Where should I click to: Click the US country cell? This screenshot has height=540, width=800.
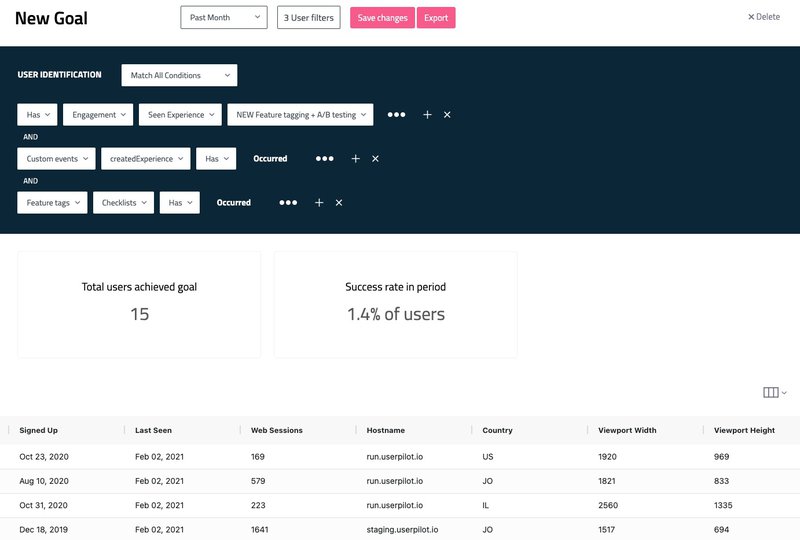488,457
